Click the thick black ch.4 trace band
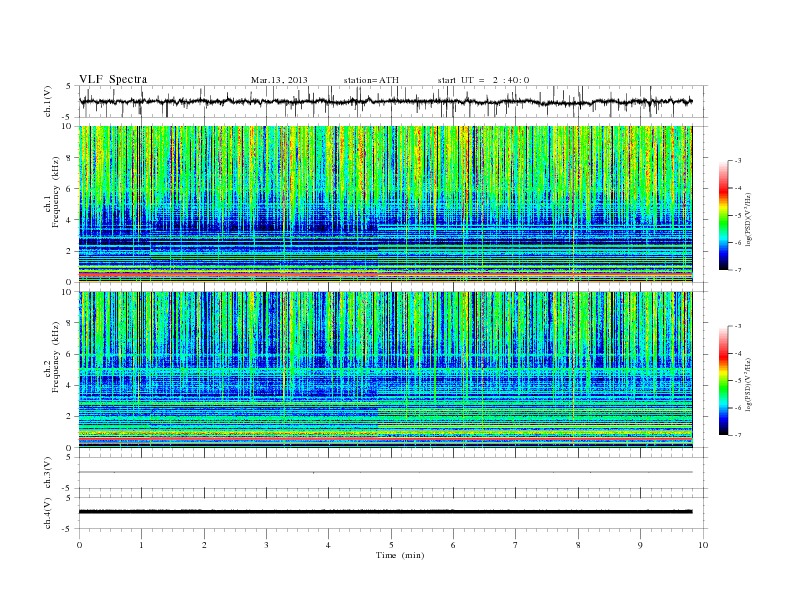 [385, 512]
